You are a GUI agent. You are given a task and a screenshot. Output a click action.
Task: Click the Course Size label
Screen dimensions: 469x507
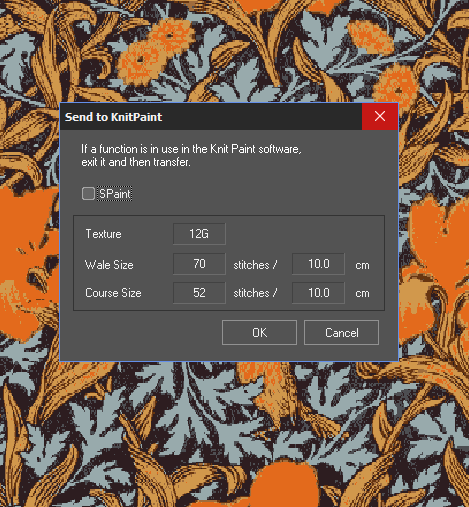[113, 293]
